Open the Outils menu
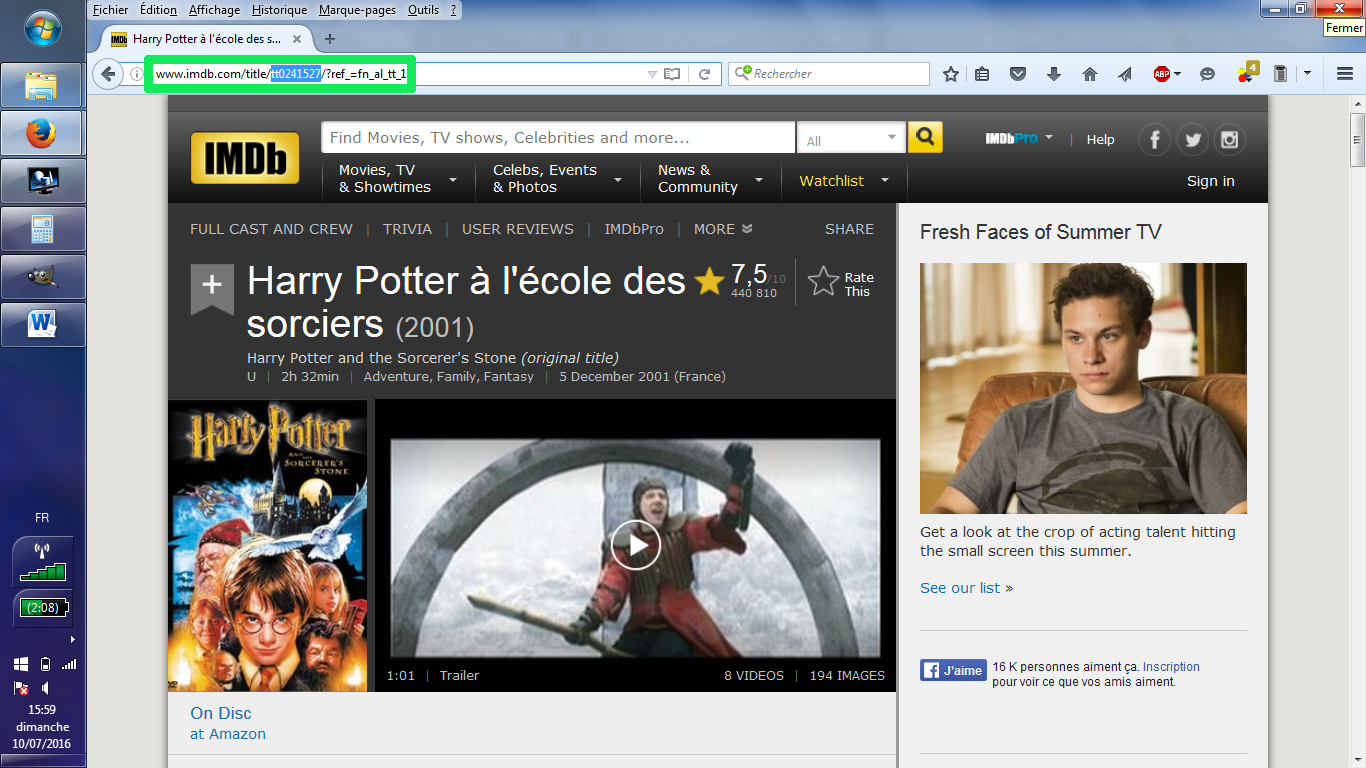 423,10
